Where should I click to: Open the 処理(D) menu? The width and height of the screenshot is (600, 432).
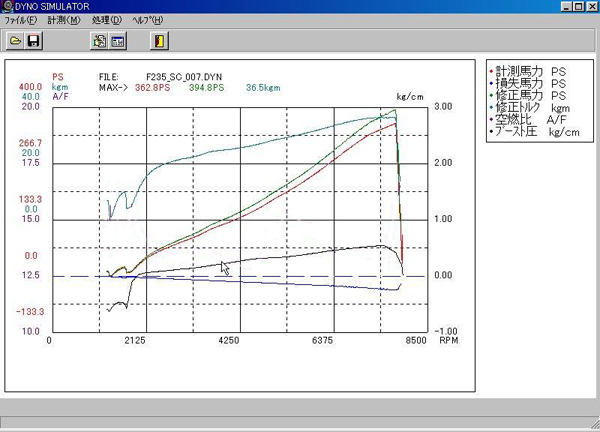coord(106,20)
